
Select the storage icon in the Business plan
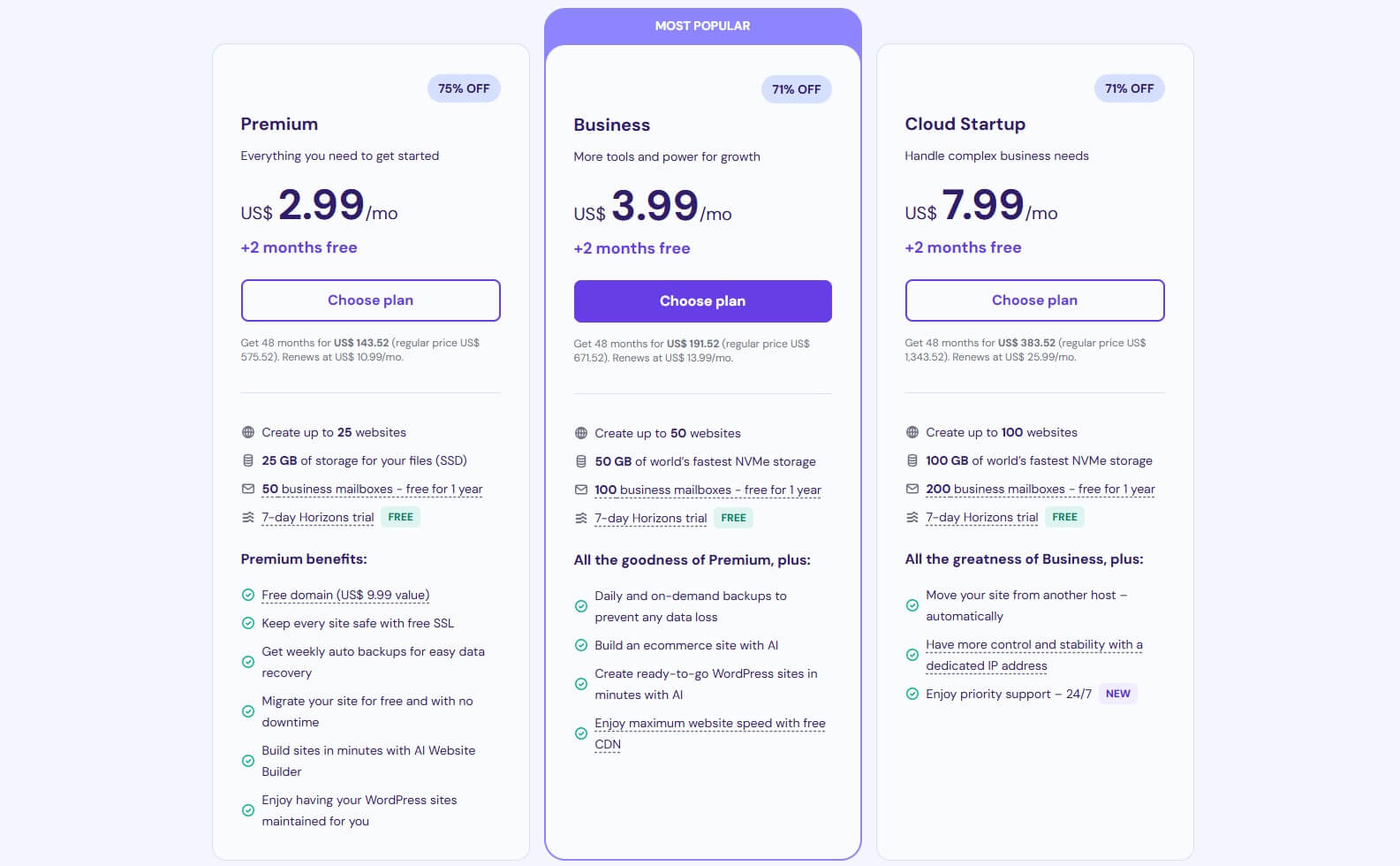coord(580,460)
